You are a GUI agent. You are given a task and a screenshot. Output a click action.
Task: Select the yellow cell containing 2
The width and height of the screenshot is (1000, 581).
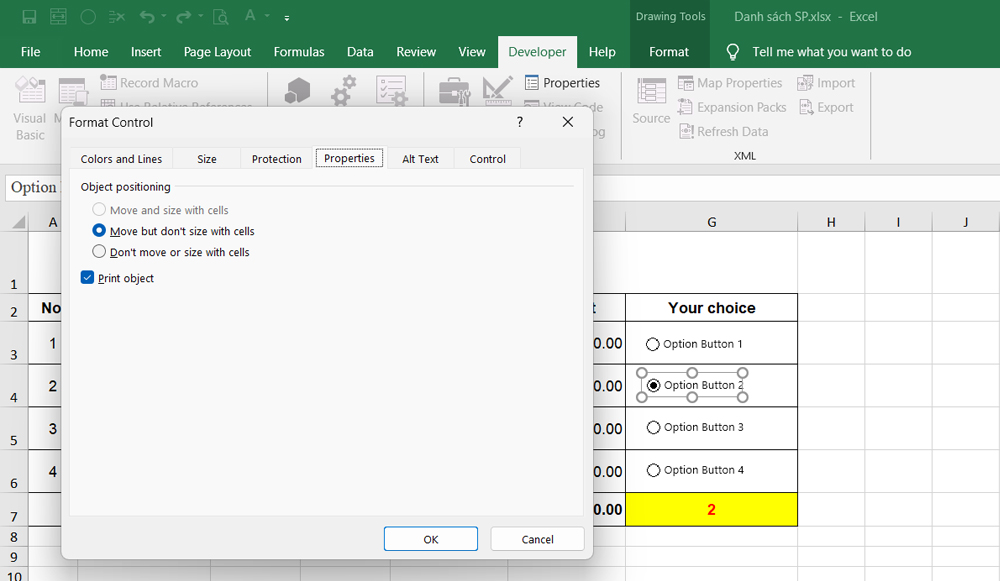[x=711, y=510]
